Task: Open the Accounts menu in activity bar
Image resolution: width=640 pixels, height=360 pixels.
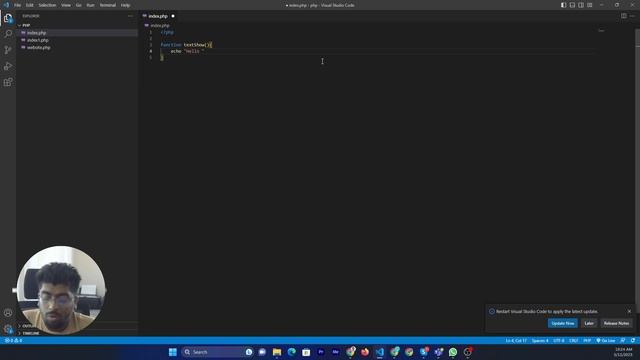Action: tap(8, 313)
